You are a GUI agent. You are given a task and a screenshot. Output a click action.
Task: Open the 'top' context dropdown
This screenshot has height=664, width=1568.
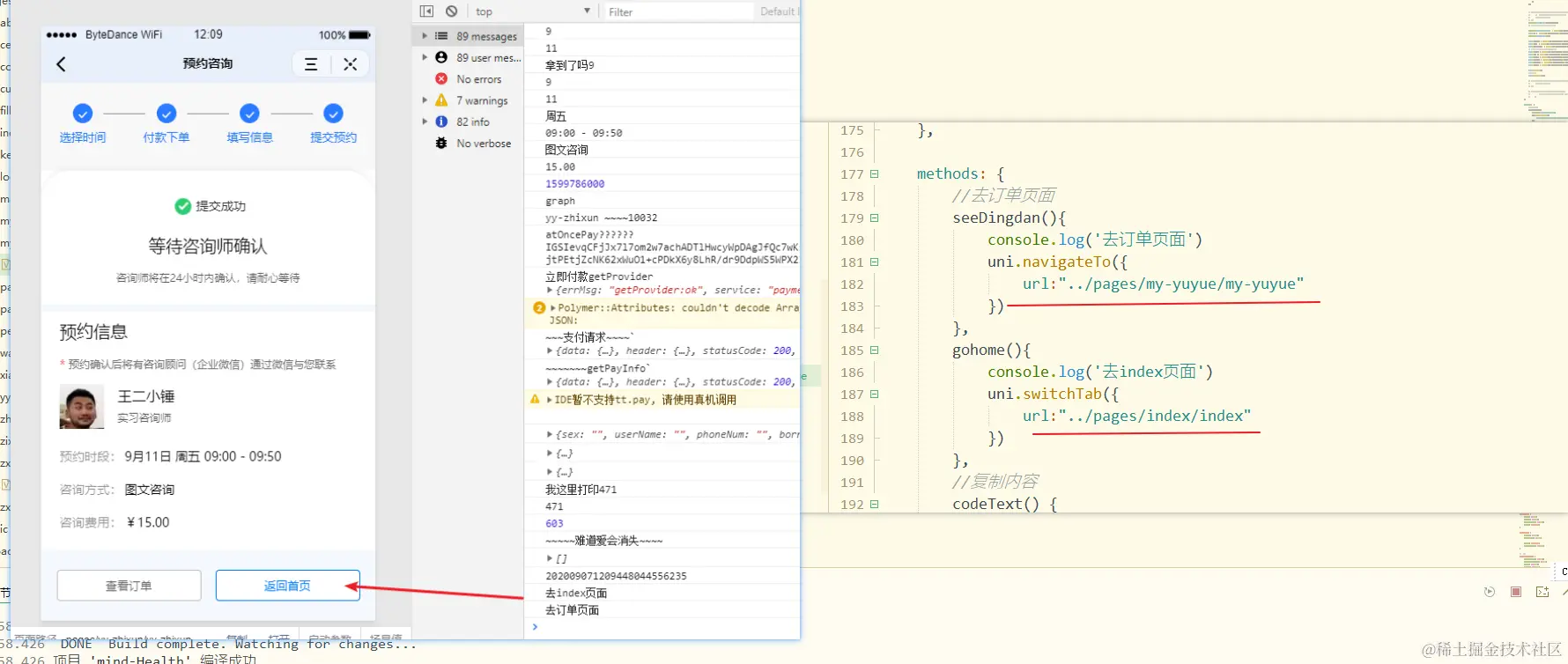pyautogui.click(x=532, y=11)
